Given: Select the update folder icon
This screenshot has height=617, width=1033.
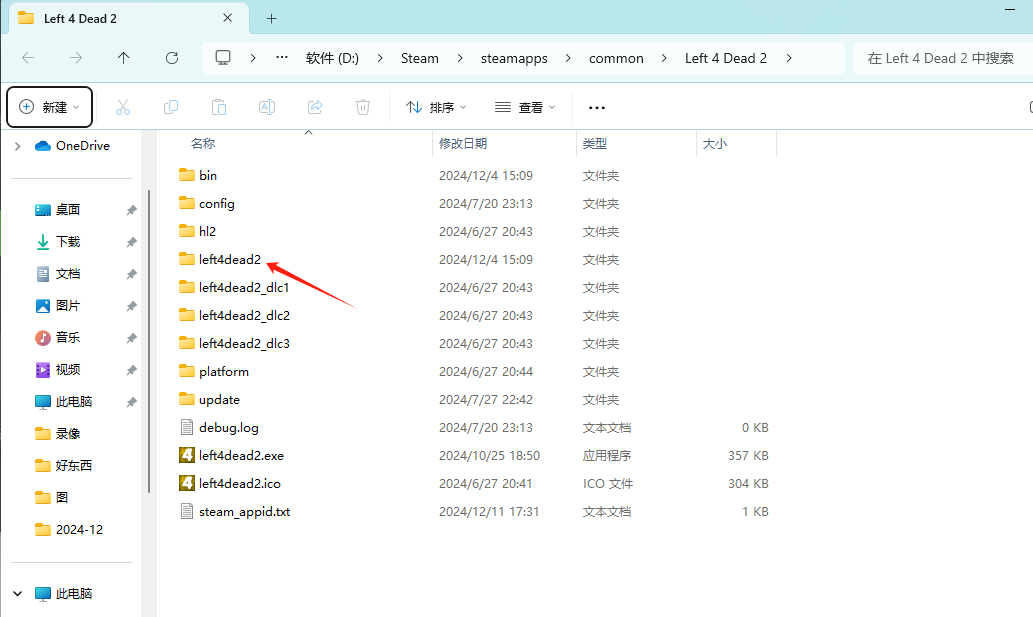Looking at the screenshot, I should pyautogui.click(x=187, y=399).
